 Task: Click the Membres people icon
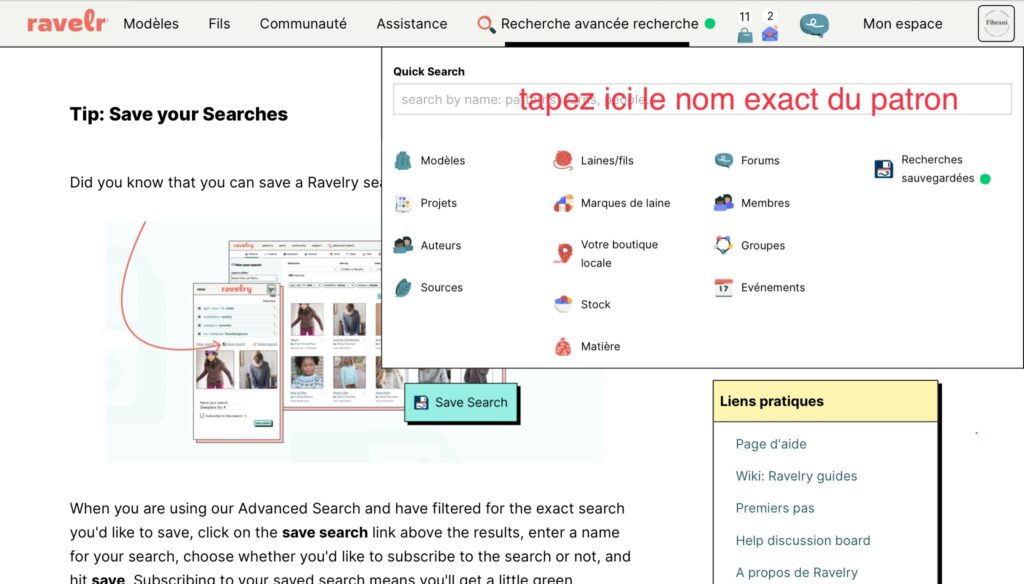point(724,203)
